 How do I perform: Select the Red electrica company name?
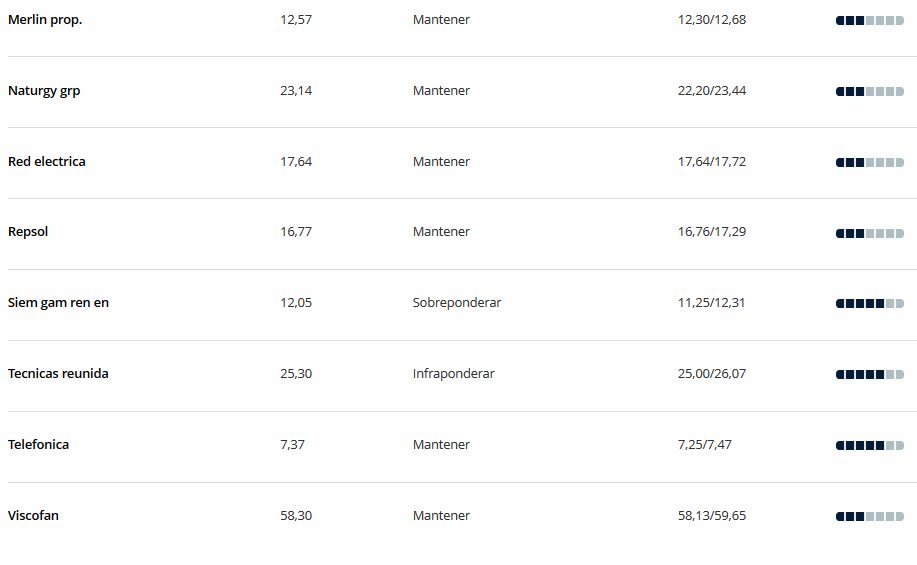tap(47, 161)
